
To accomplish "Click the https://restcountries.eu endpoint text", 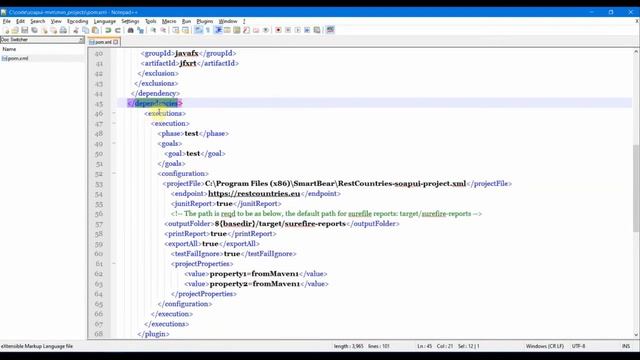I will [254, 193].
